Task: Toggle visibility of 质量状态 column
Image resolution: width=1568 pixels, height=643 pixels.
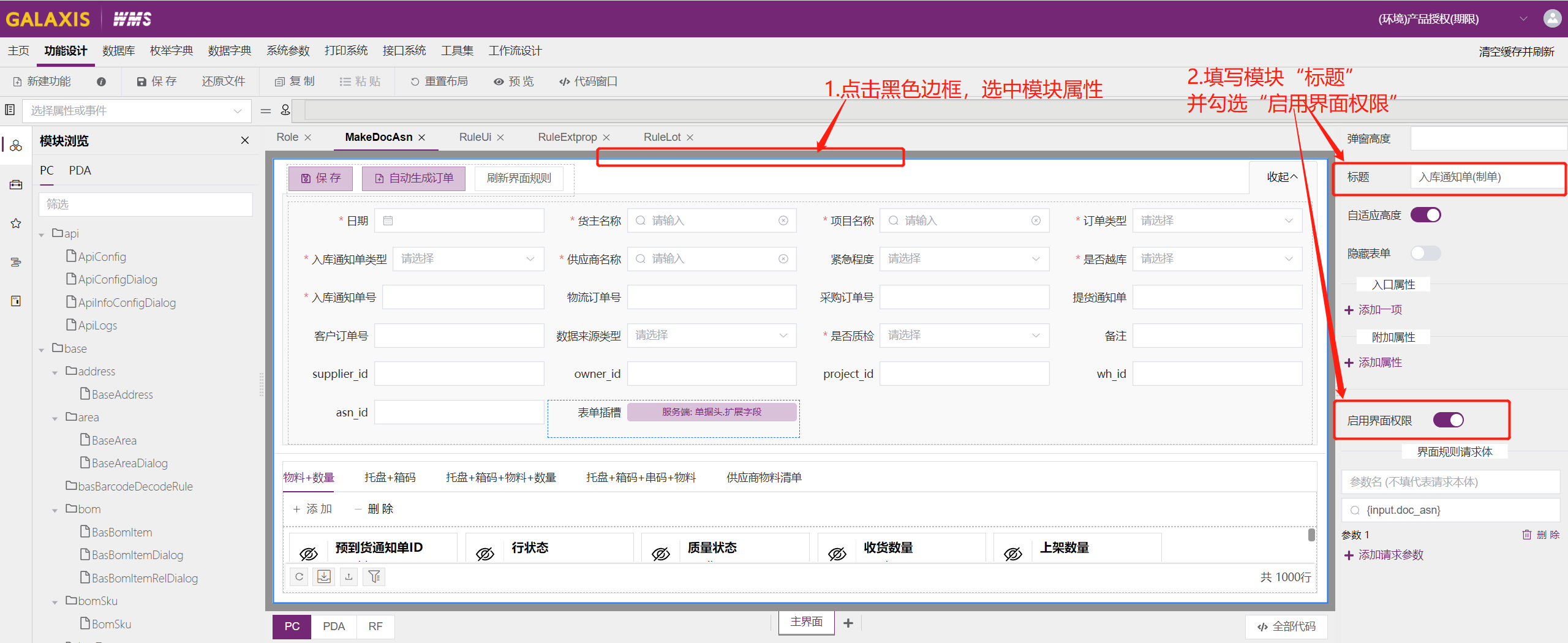Action: (x=661, y=554)
